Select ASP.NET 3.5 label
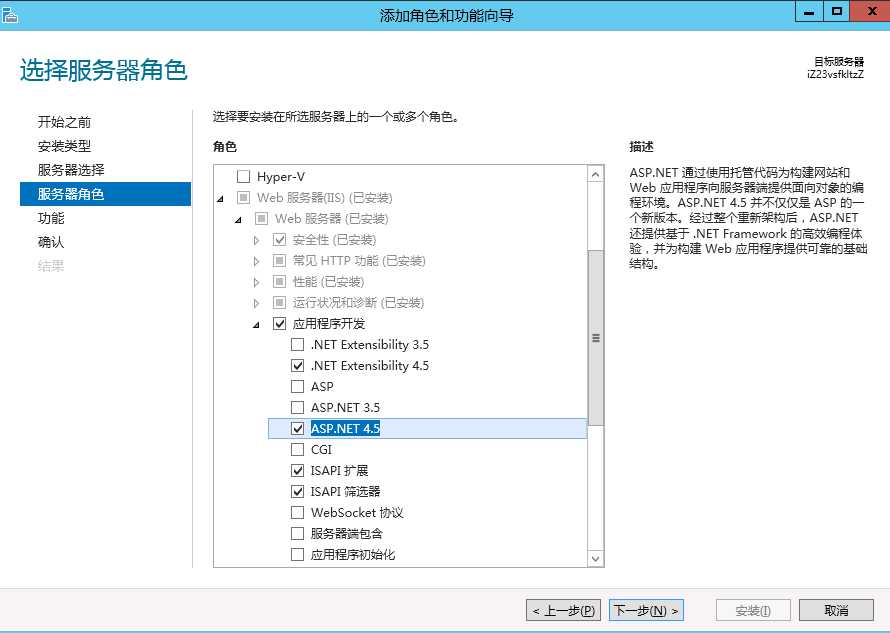890x633 pixels. point(345,408)
